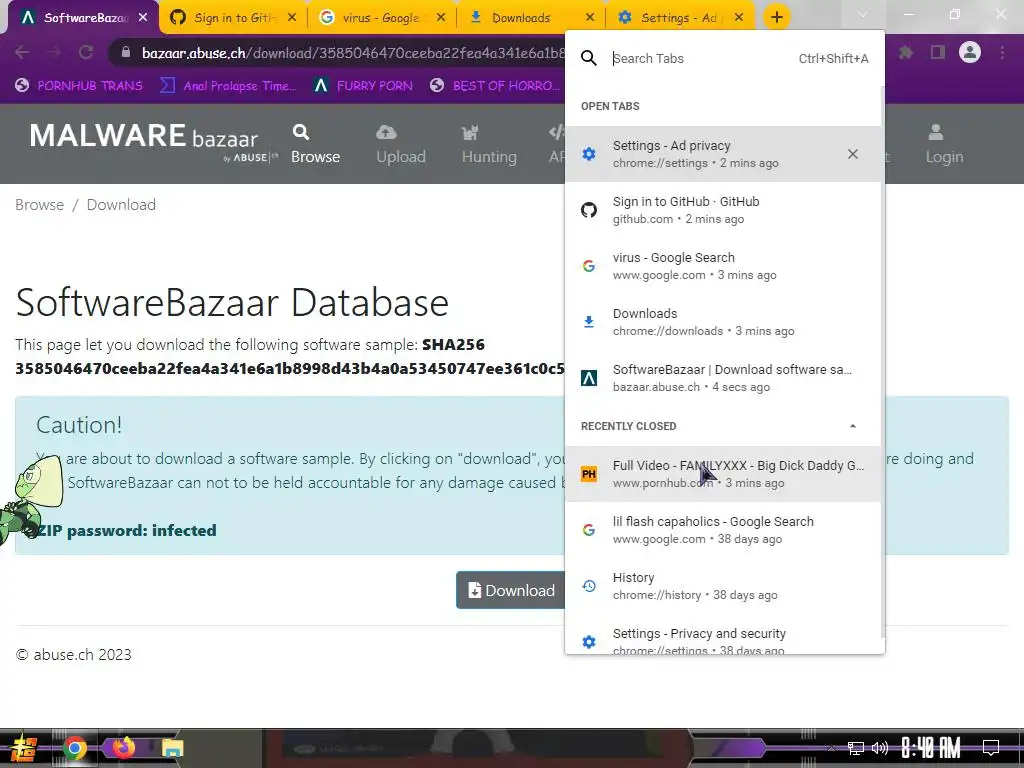Click the blue download icon in tabs list
Screen dimensions: 1024x768
tap(588, 322)
